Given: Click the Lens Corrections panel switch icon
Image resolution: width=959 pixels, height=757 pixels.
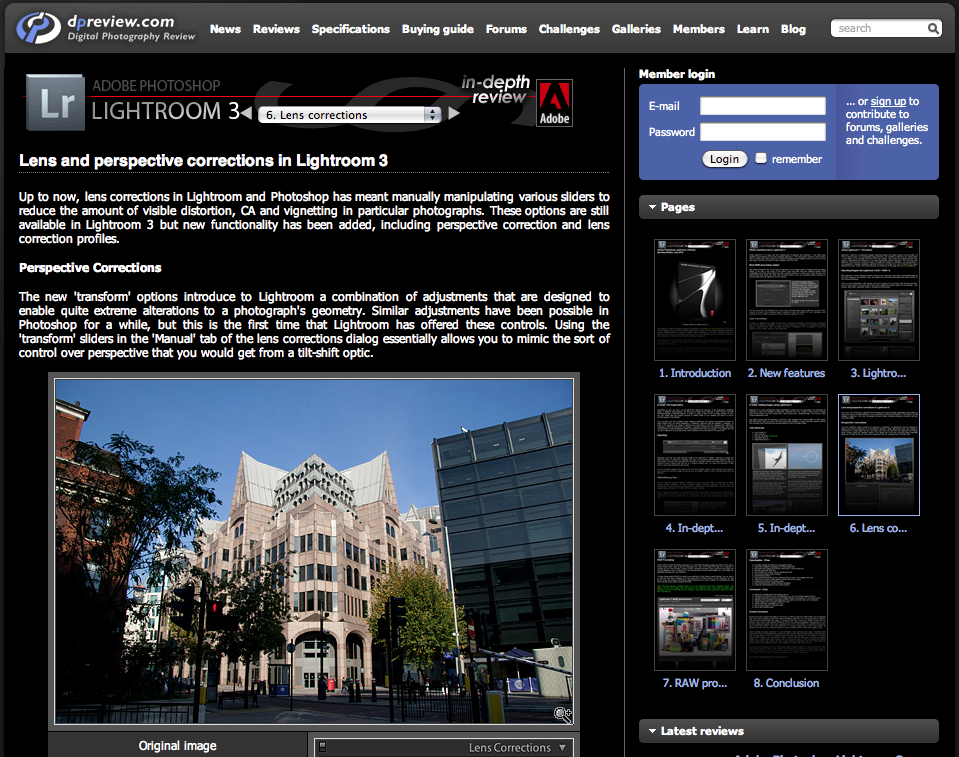Looking at the screenshot, I should [322, 747].
